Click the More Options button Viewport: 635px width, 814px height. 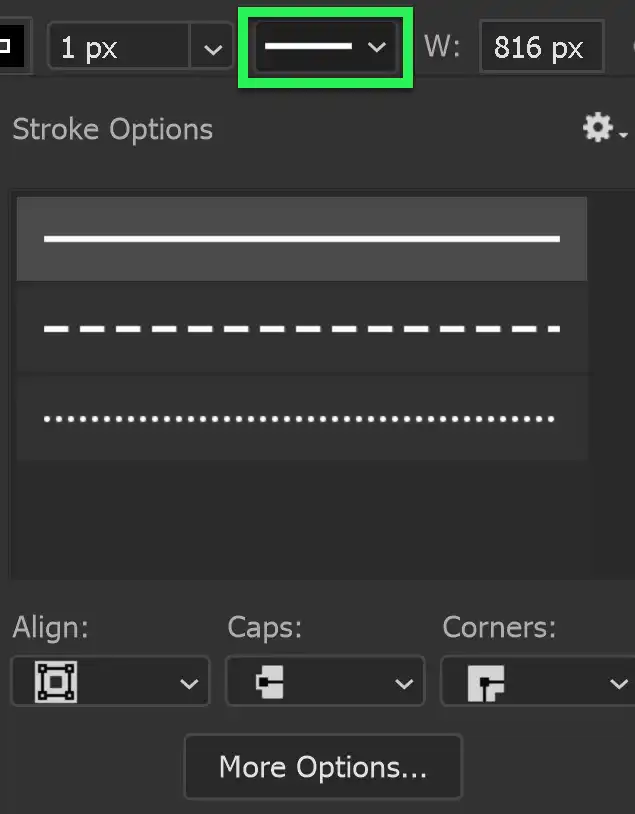pos(322,766)
